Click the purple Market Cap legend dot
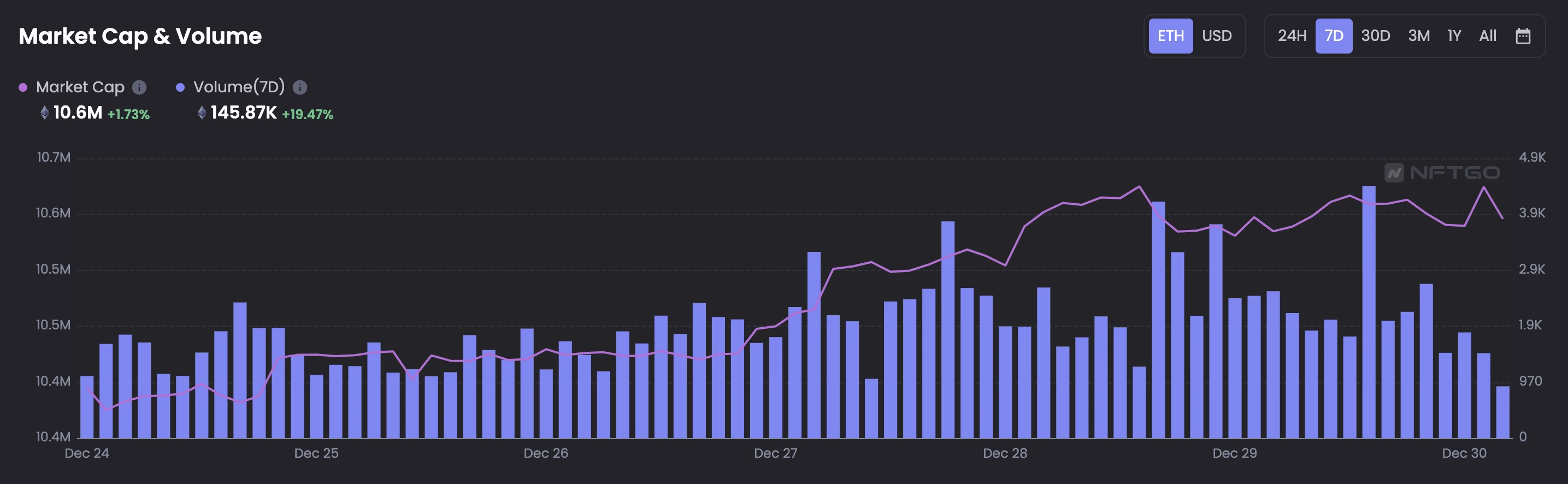 pyautogui.click(x=23, y=87)
